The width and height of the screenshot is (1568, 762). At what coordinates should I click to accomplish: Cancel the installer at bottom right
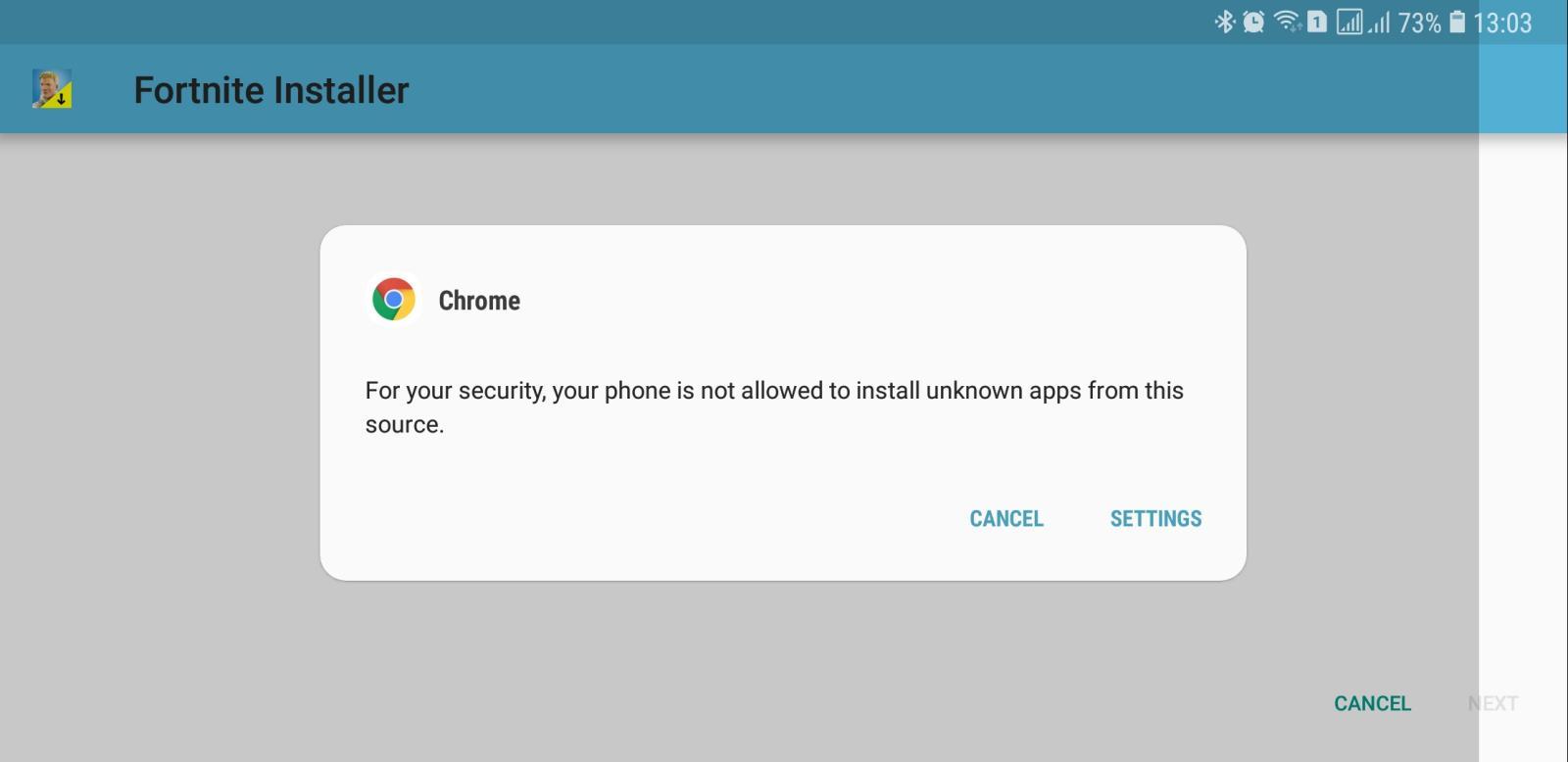[1372, 703]
